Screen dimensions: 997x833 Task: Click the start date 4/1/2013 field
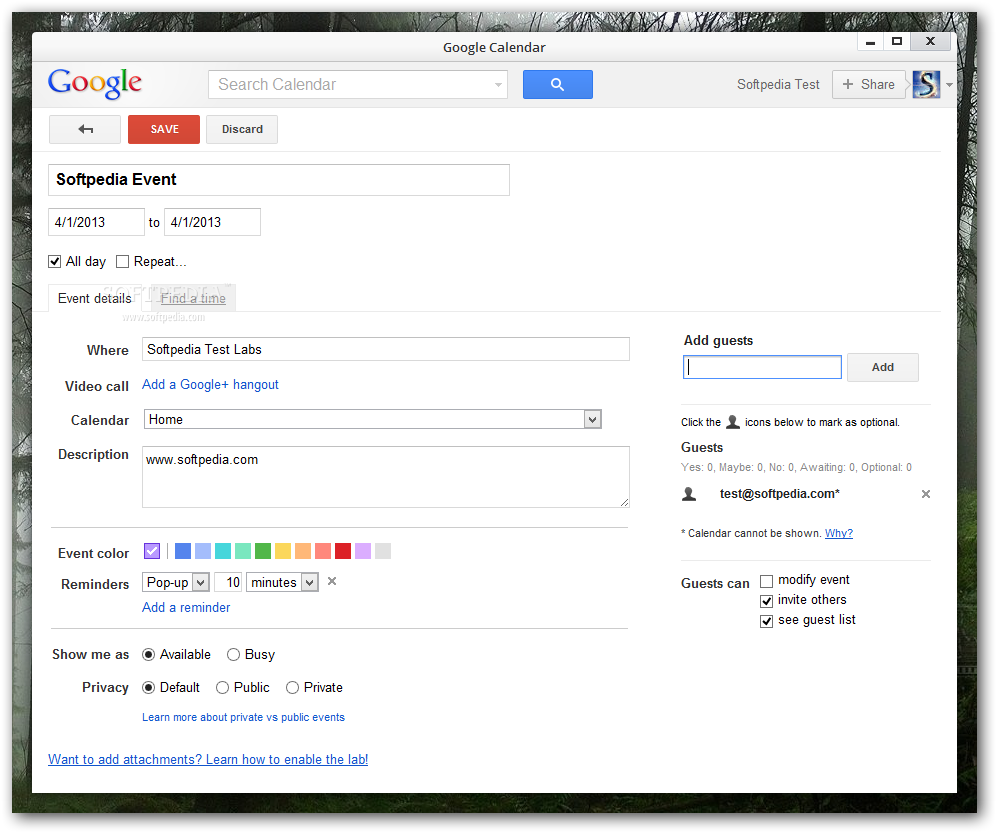tap(97, 222)
